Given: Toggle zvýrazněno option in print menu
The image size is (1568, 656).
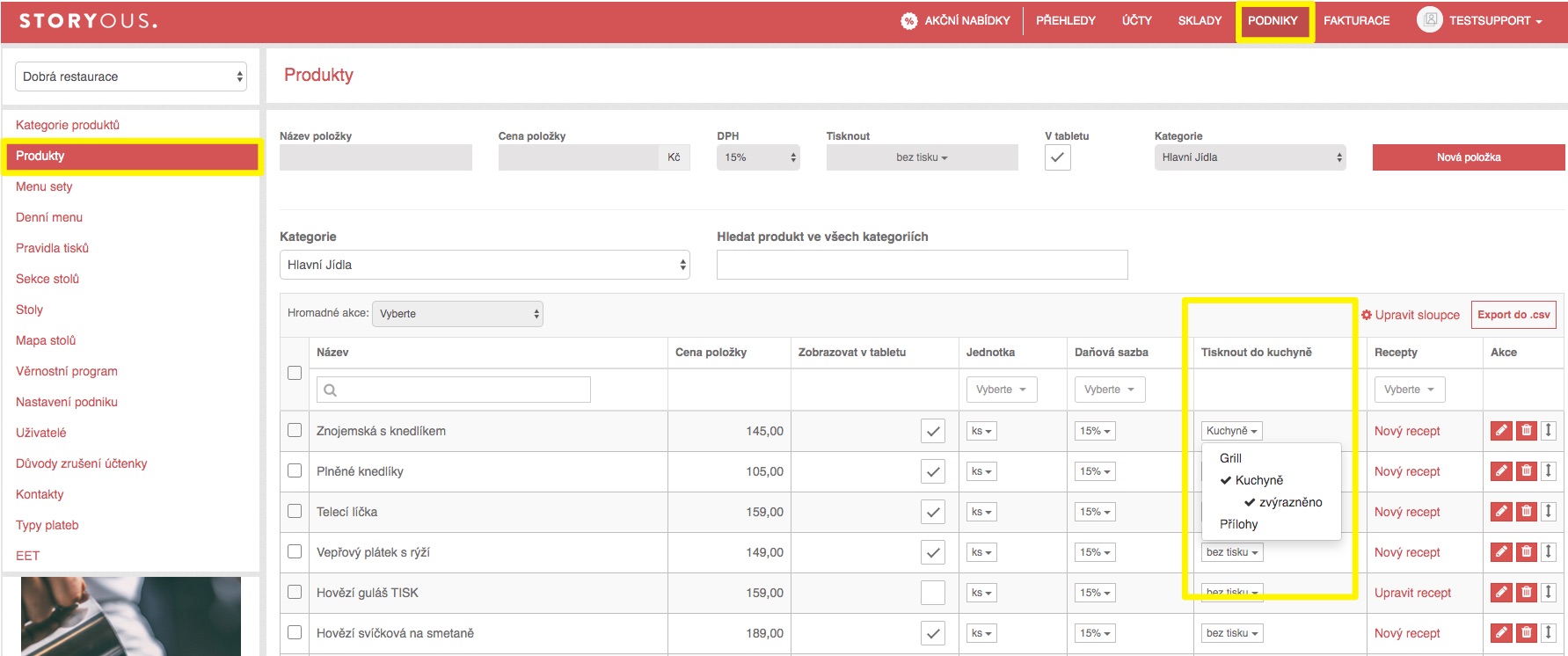Looking at the screenshot, I should click(x=1283, y=502).
